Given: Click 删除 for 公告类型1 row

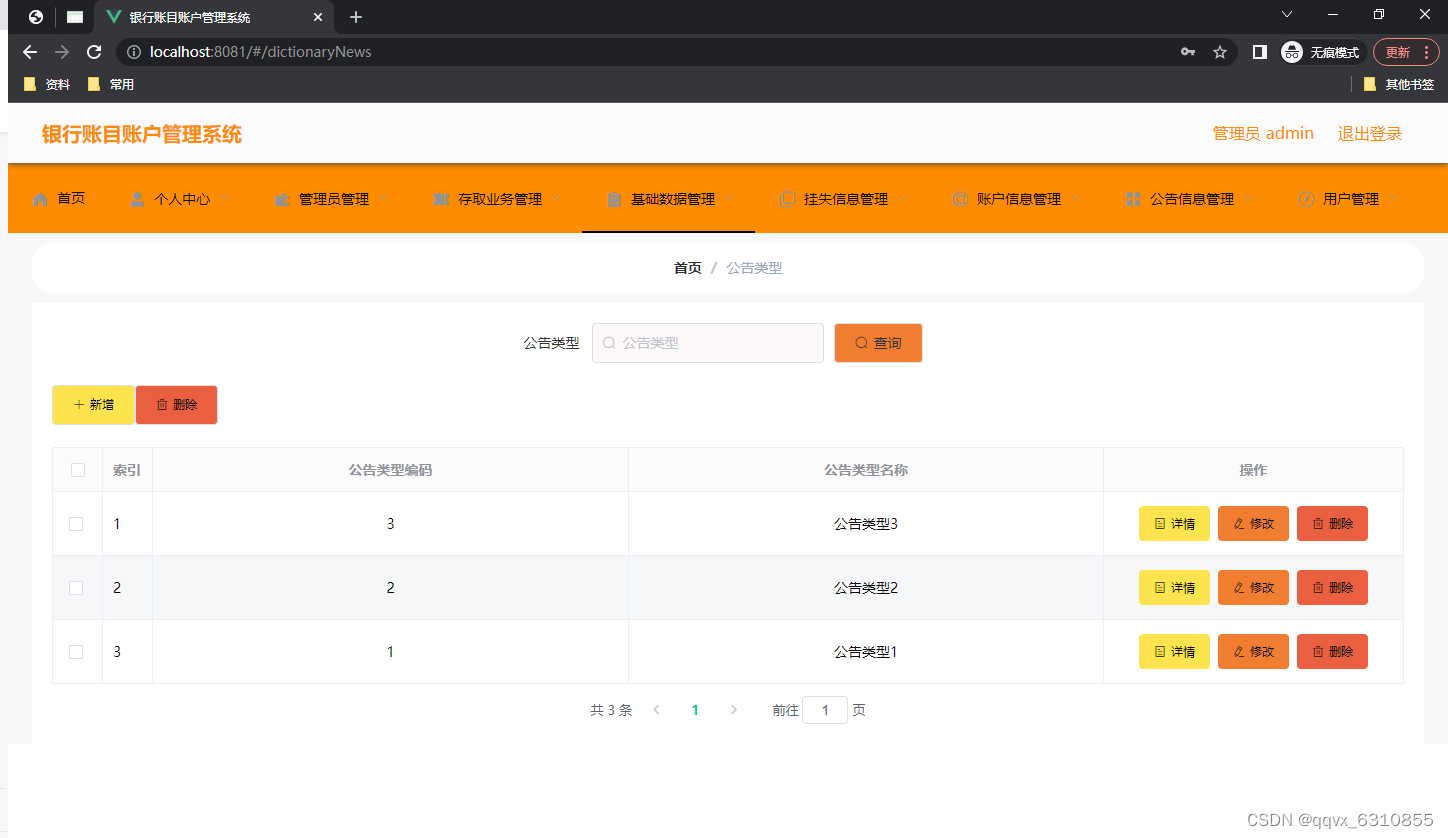Looking at the screenshot, I should click(x=1332, y=652).
